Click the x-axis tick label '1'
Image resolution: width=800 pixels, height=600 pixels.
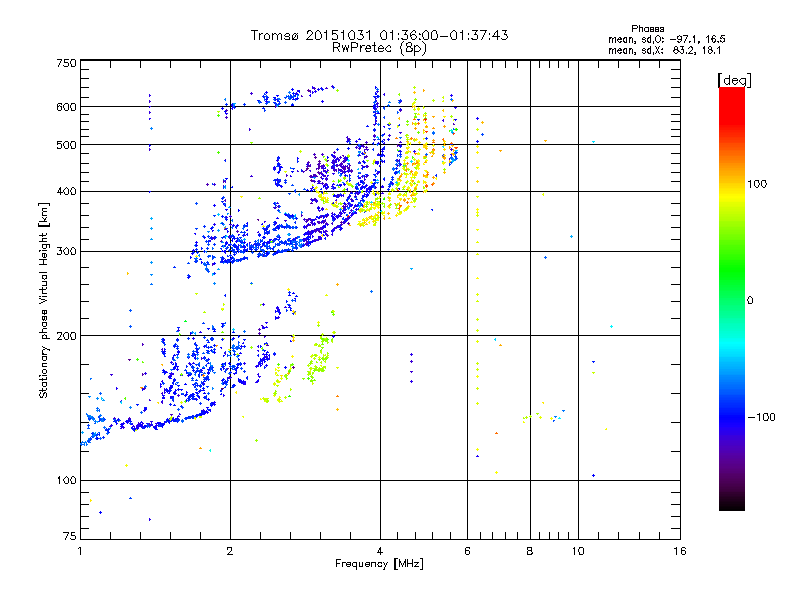coord(80,551)
